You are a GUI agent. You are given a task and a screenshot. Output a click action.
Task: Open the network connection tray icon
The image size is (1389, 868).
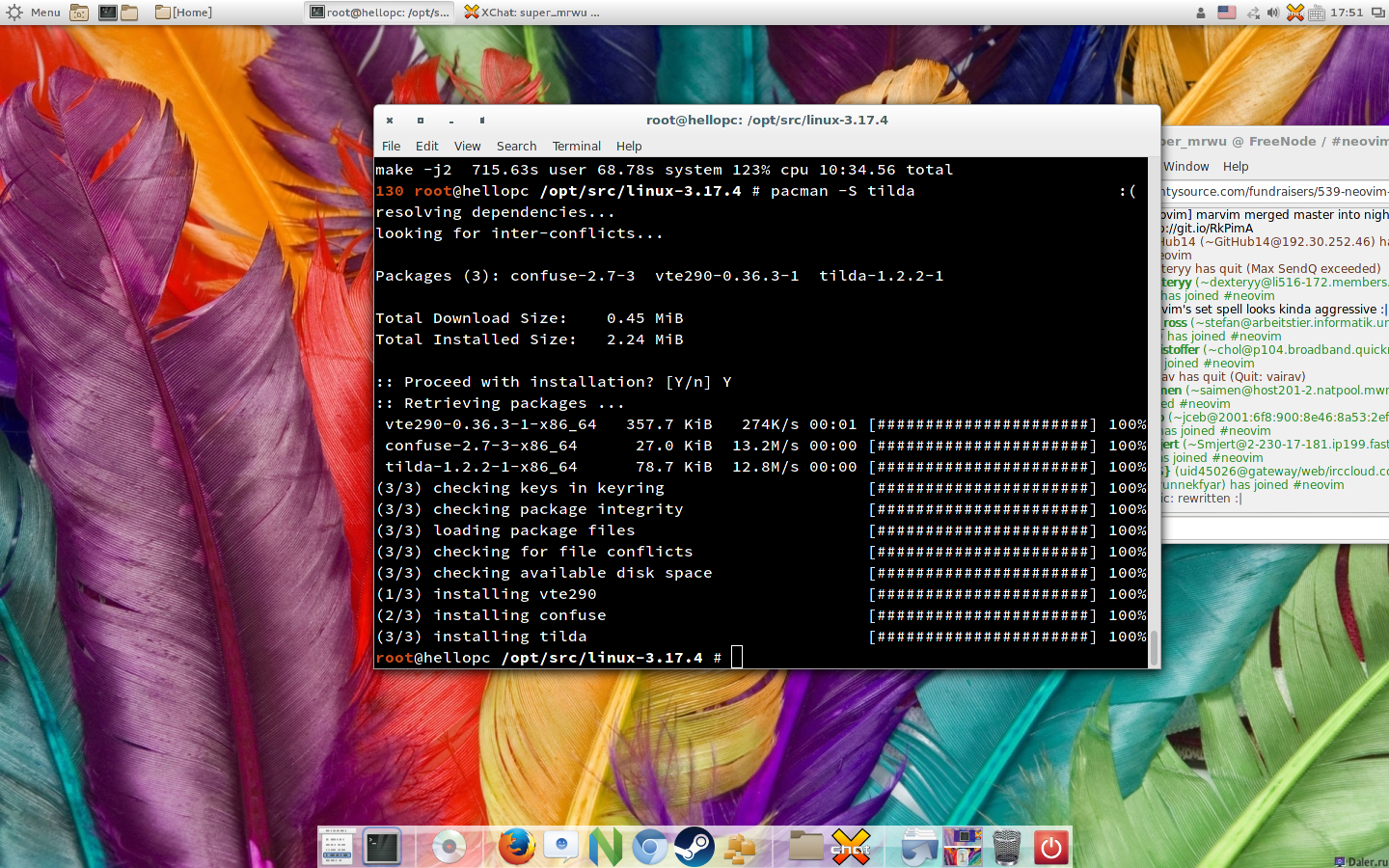point(1253,13)
